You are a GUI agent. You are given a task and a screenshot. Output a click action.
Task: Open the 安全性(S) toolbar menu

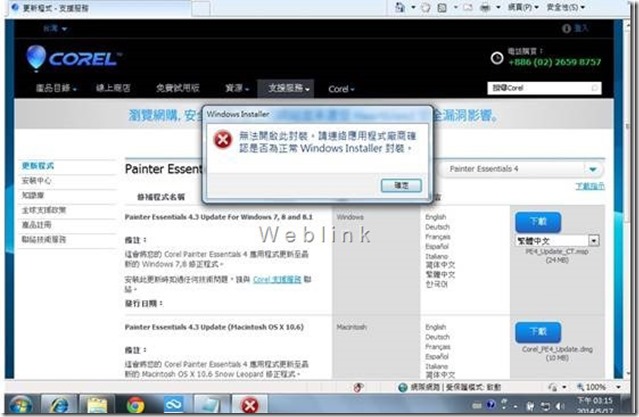click(x=566, y=7)
